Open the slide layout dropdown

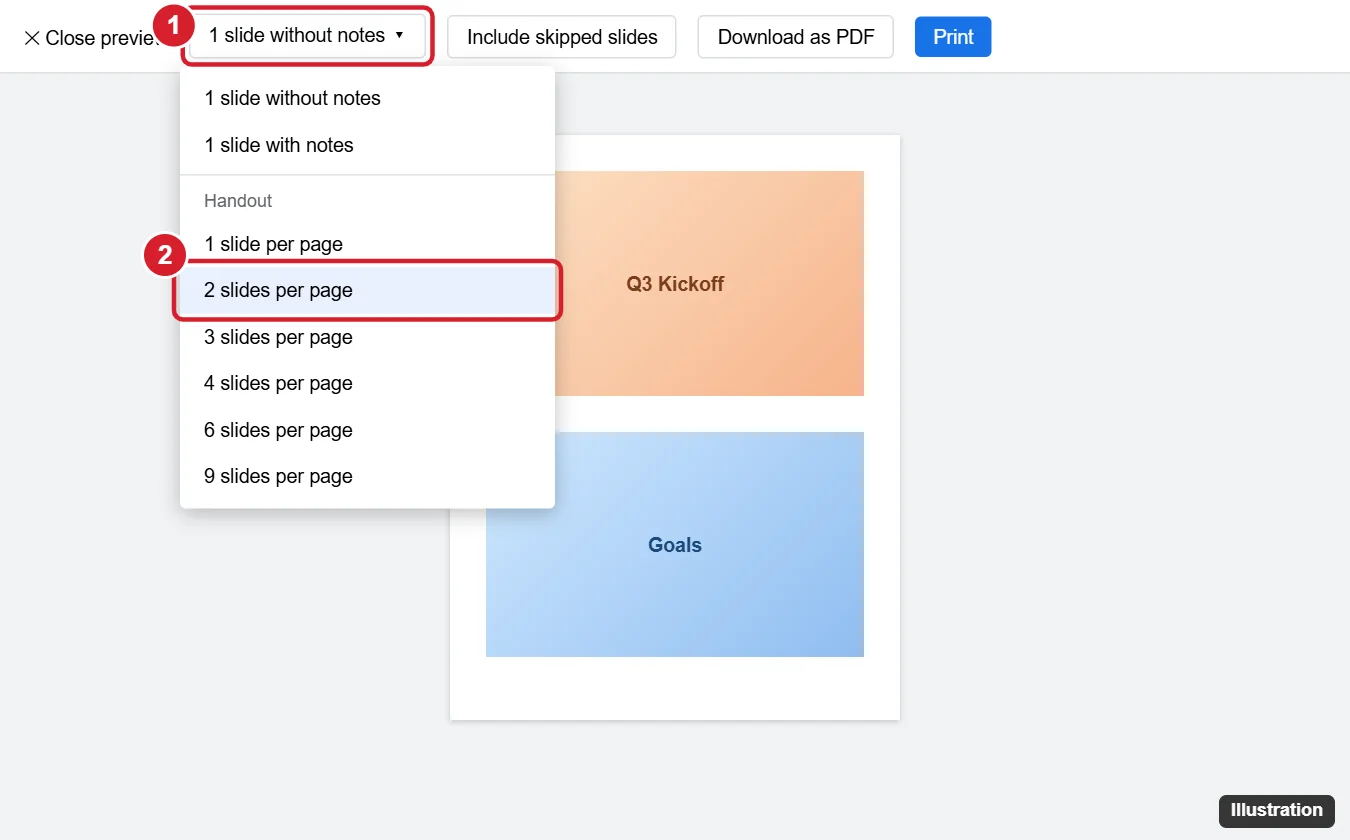coord(307,36)
